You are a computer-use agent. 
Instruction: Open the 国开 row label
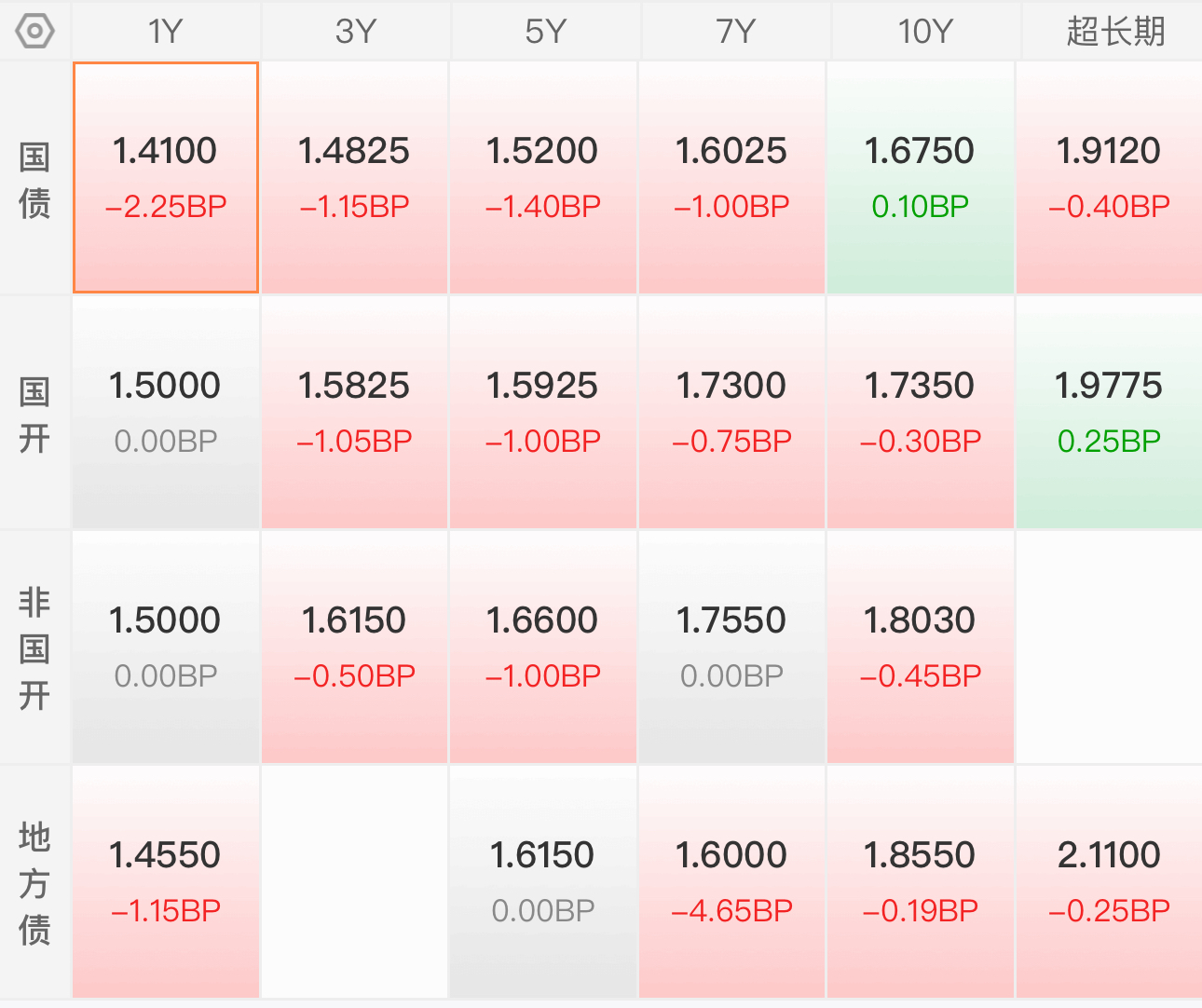[34, 415]
